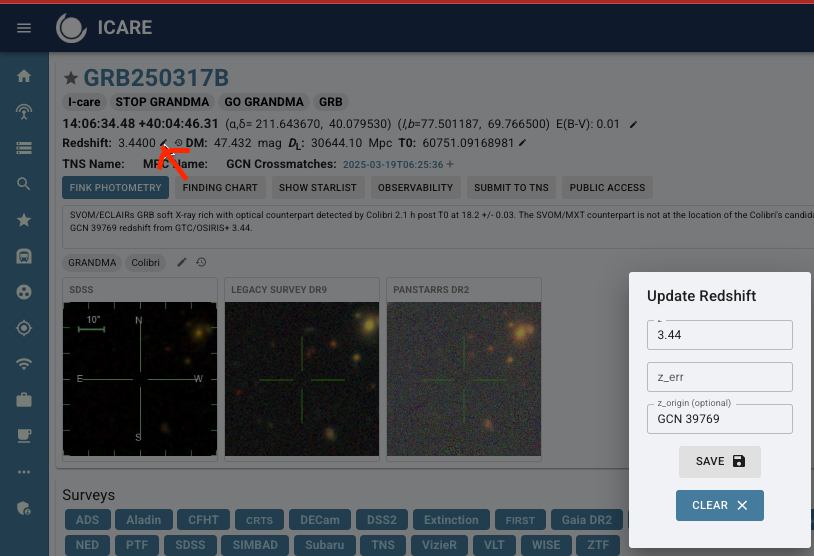Open FINDING CHART

coord(220,187)
